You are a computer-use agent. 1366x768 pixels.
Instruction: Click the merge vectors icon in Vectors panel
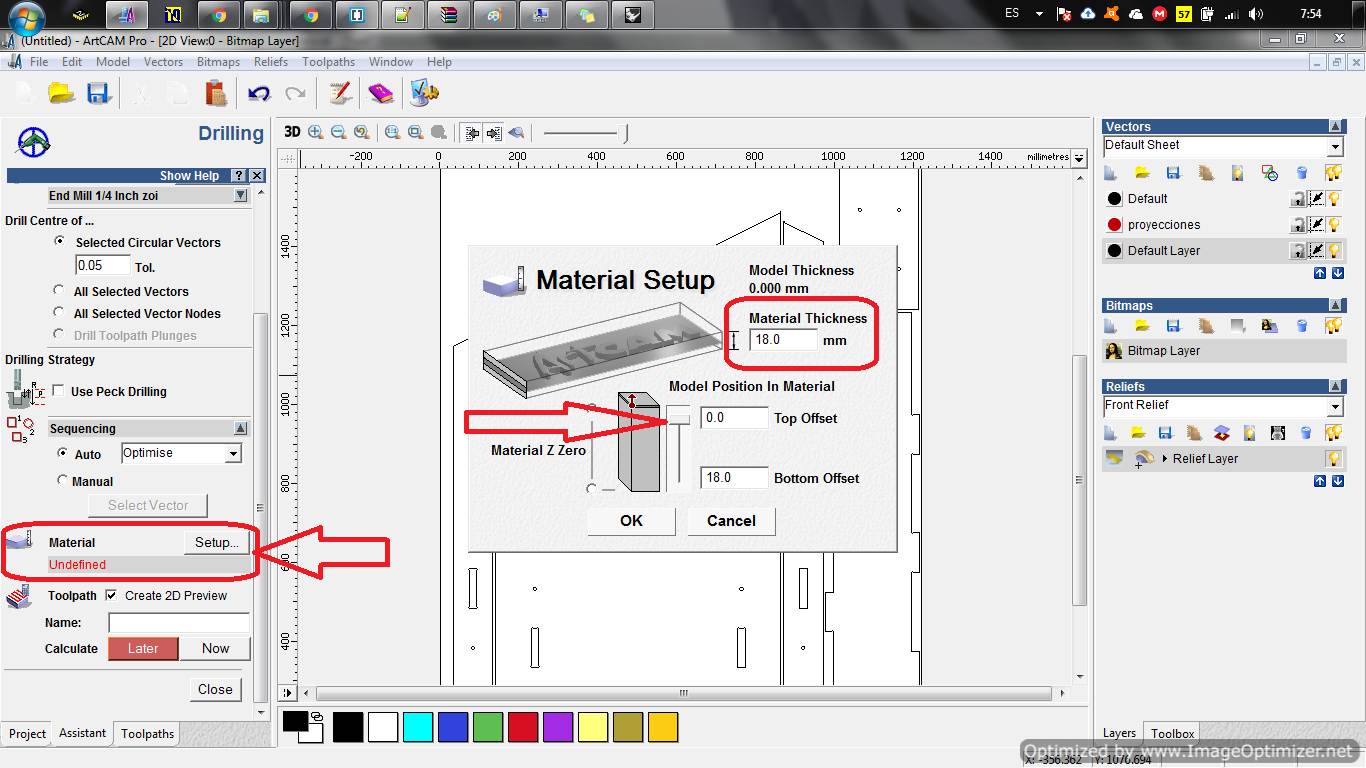tap(1269, 173)
